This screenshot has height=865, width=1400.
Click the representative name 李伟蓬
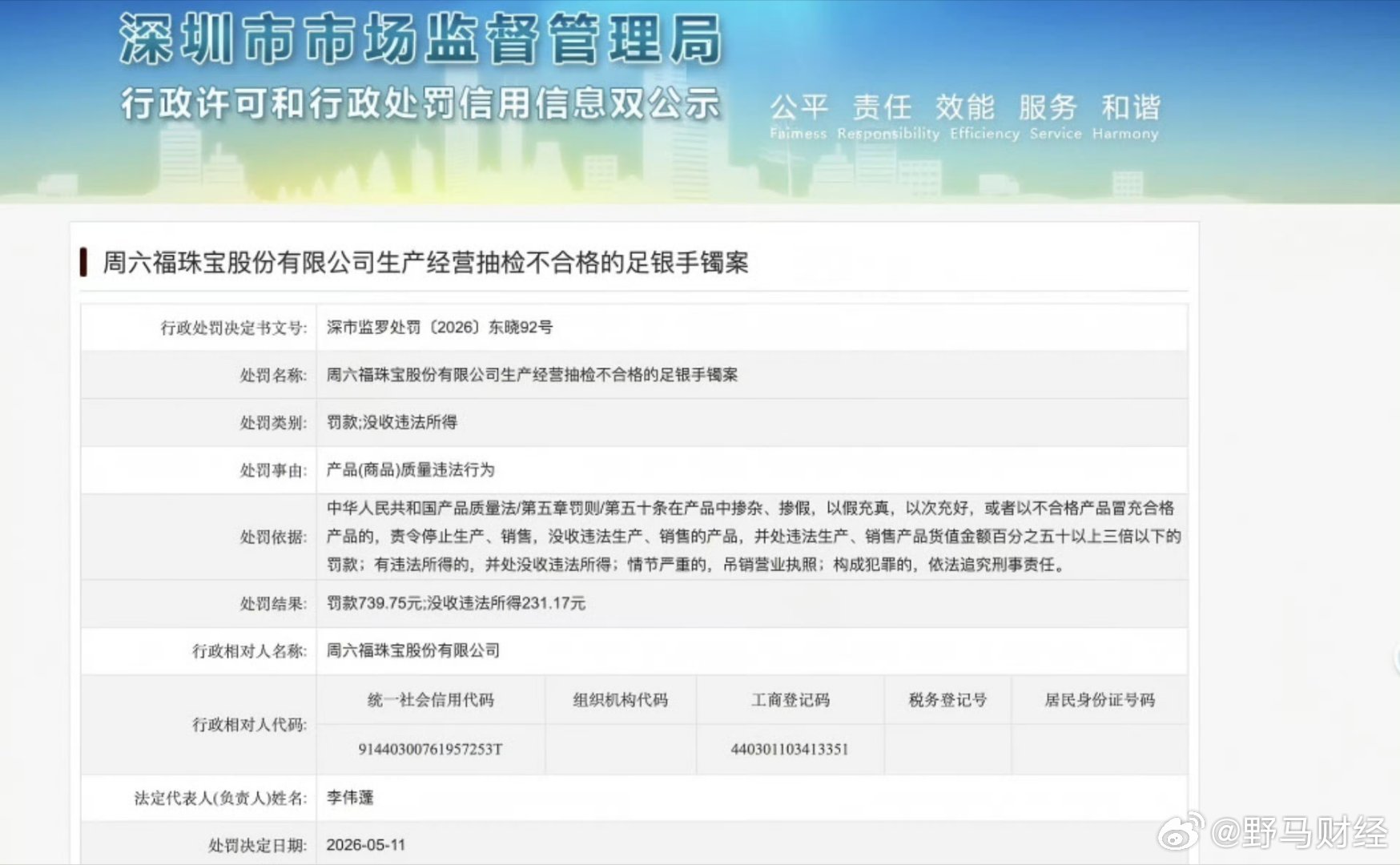point(350,798)
